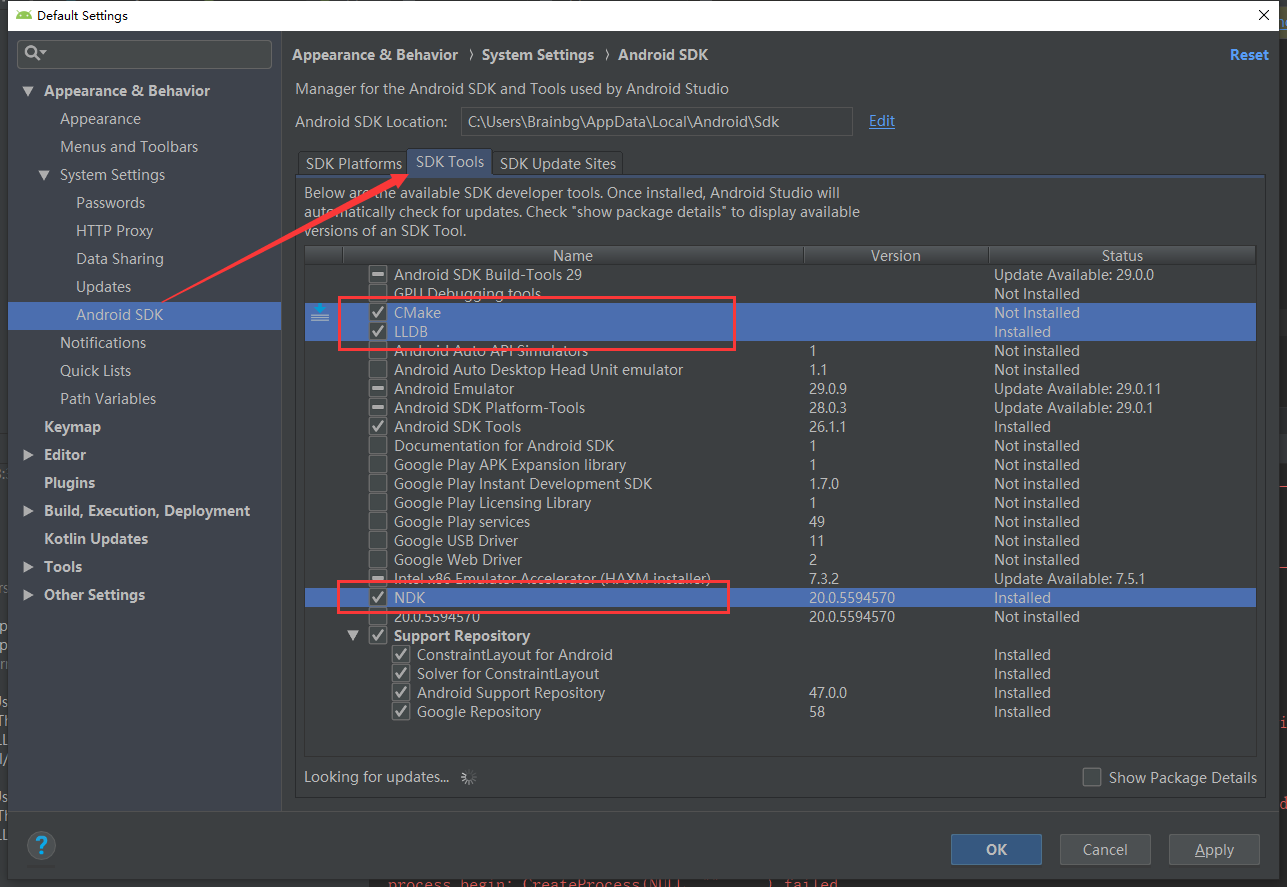Click the Android SDK Location path field

(656, 122)
